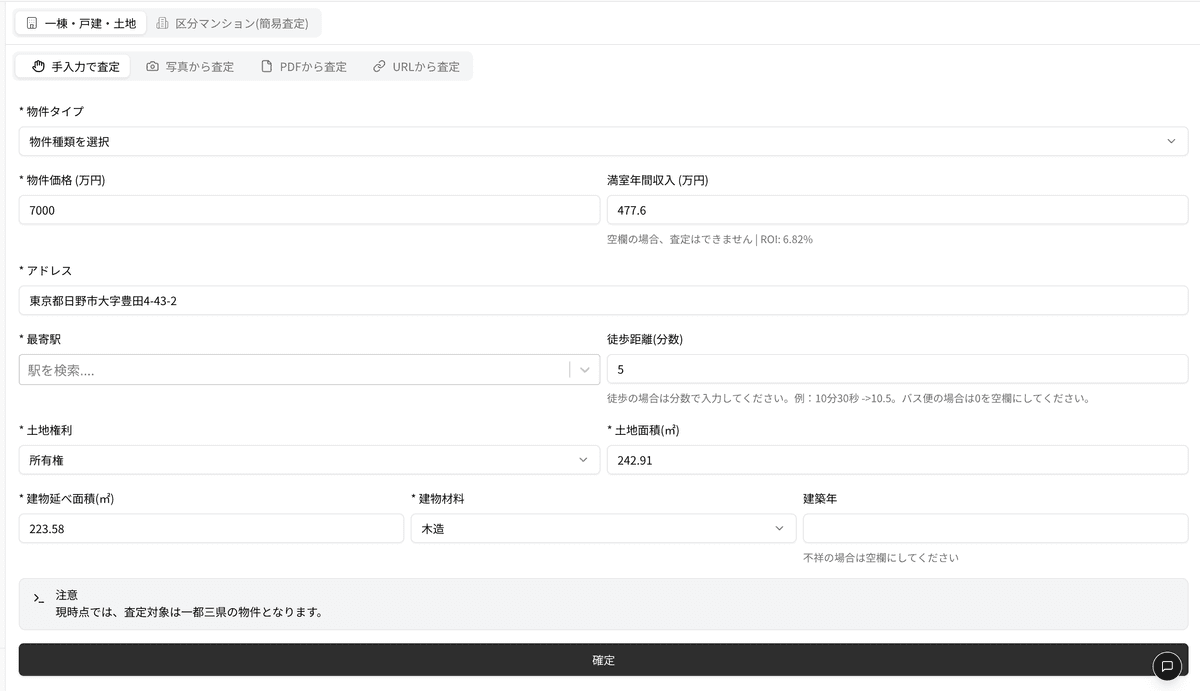This screenshot has height=691, width=1200.
Task: Click the chat bubble icon
Action: pyautogui.click(x=1166, y=666)
